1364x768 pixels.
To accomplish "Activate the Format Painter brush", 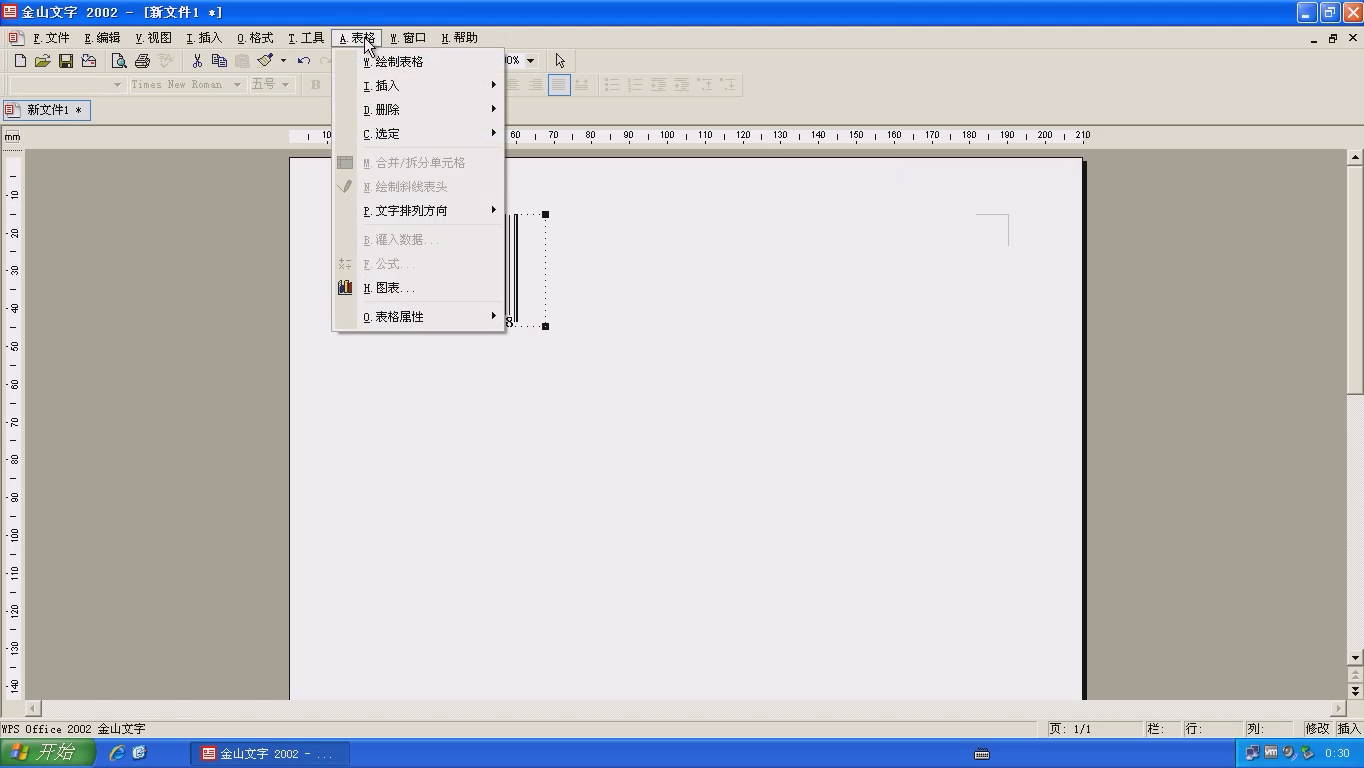I will (x=265, y=61).
